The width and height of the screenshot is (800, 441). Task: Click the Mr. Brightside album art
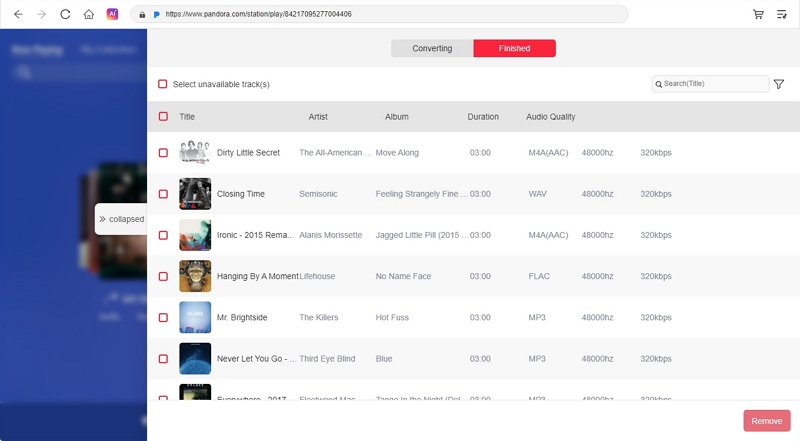[195, 317]
